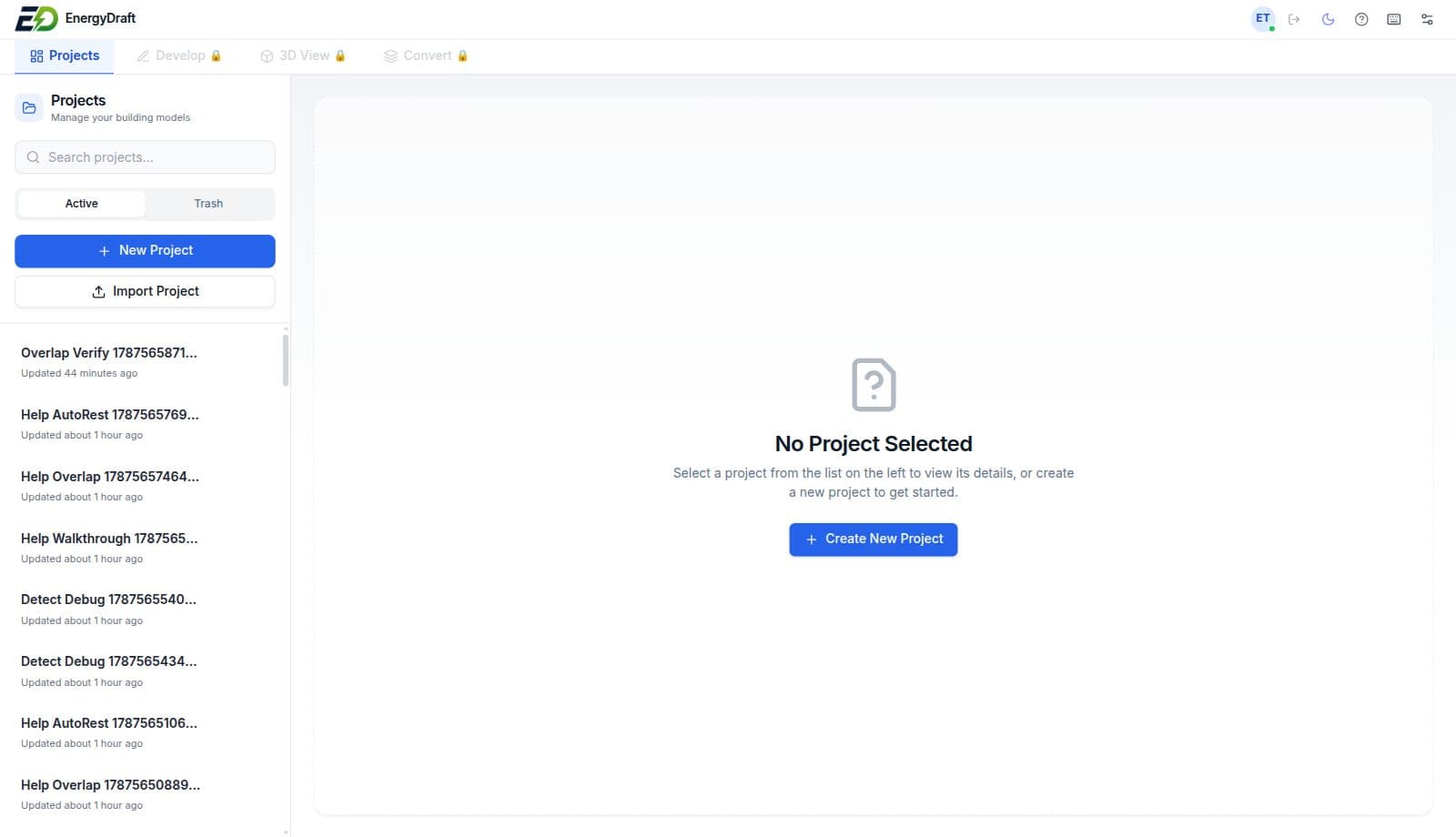The image size is (1456, 837).
Task: Open project Help Overlap 17875650889...
Action: point(141,794)
